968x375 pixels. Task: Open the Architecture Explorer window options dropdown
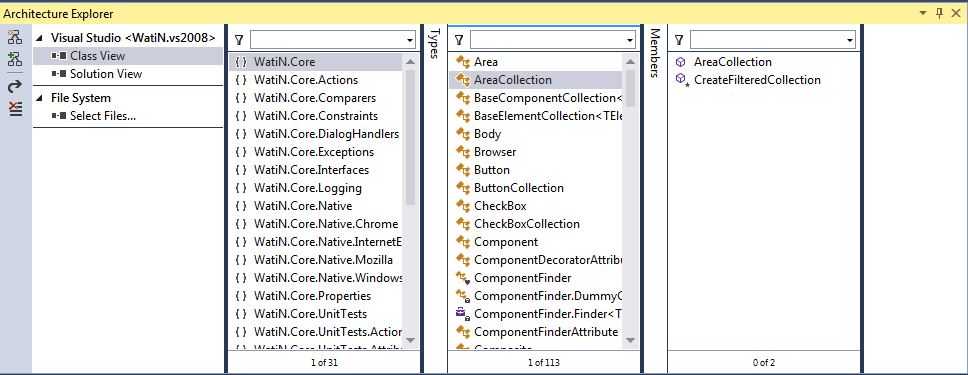923,13
